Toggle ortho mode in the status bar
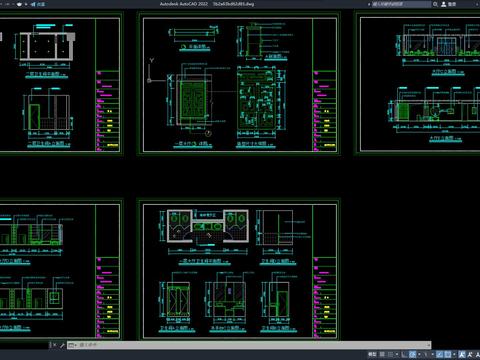The height and width of the screenshot is (360, 480). (x=404, y=354)
